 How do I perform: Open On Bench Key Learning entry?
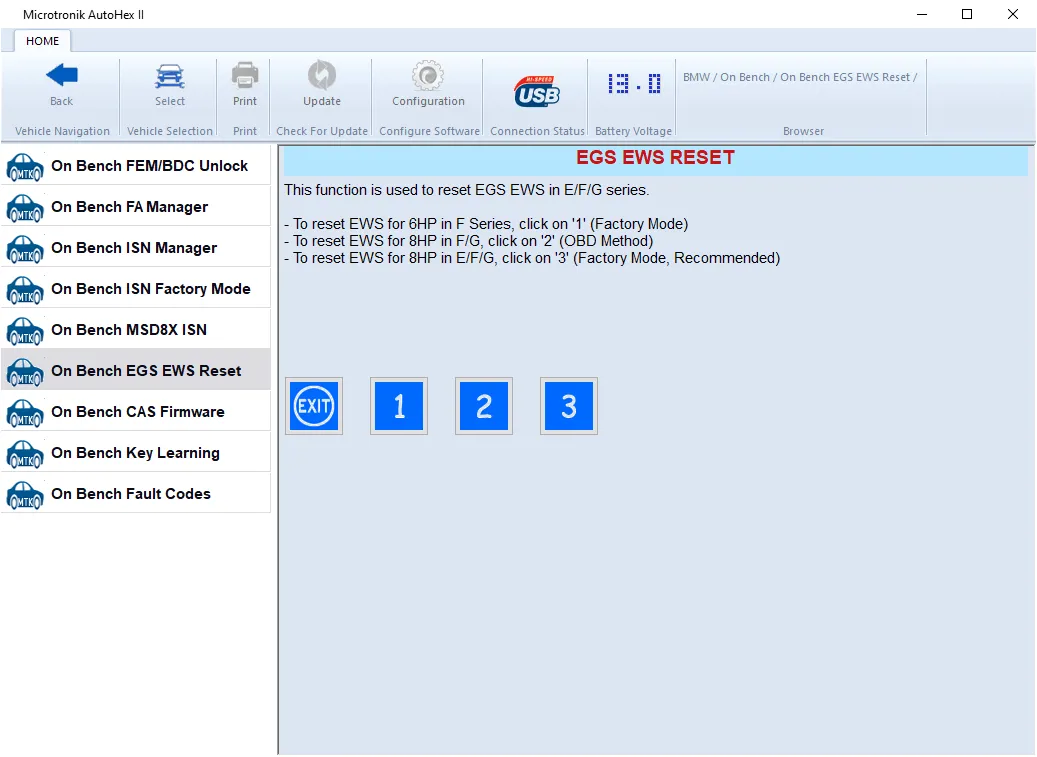point(136,452)
